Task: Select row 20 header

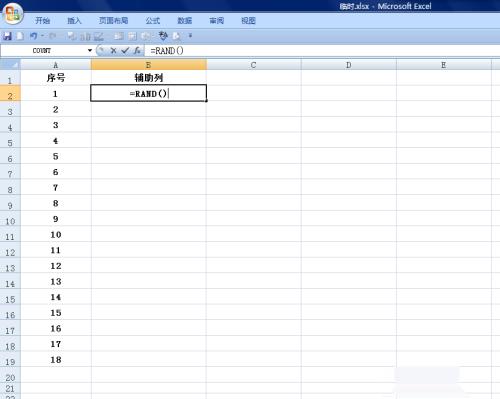Action: tap(10, 375)
